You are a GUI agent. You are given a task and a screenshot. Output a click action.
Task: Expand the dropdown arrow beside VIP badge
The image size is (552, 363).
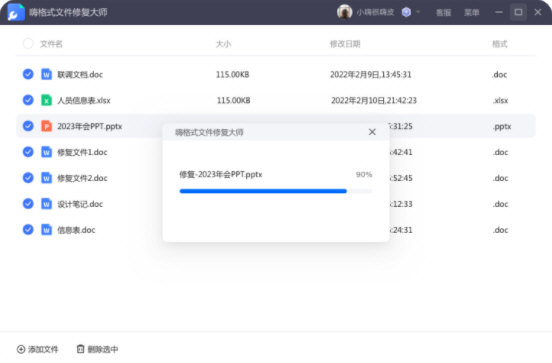tap(418, 12)
